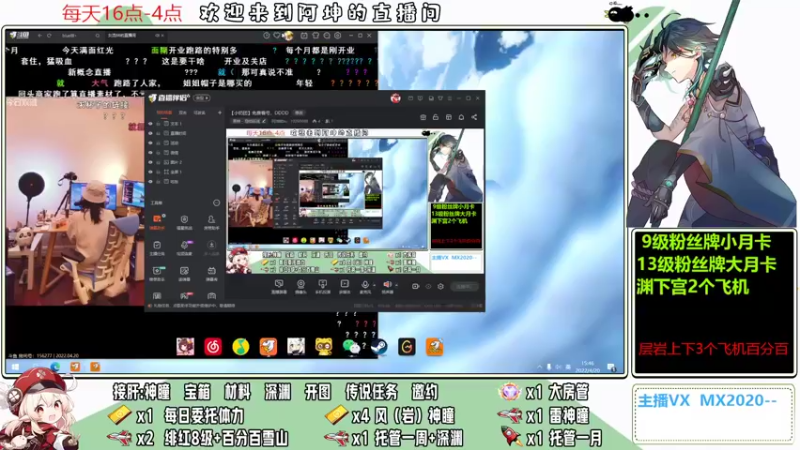Switch to the second scene tab
The height and width of the screenshot is (450, 800).
click(183, 112)
